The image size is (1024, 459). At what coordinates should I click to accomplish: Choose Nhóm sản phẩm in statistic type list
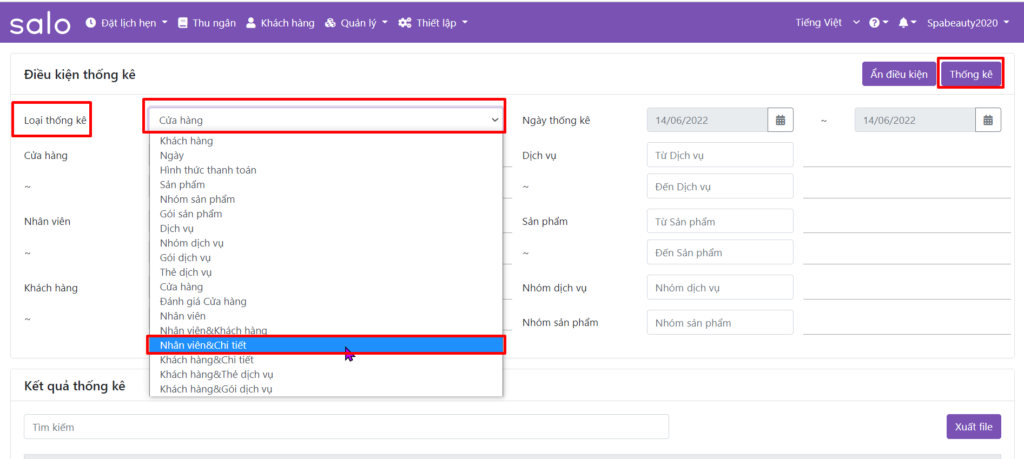tap(326, 199)
